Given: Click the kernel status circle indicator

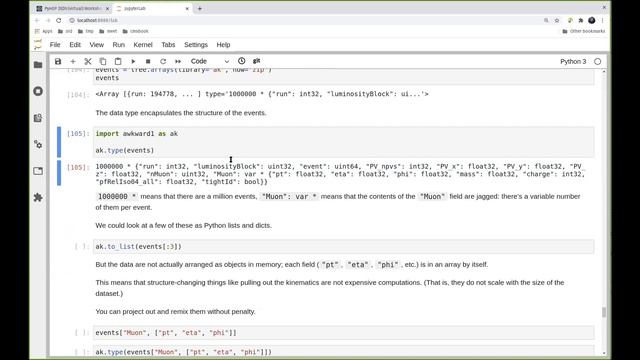Looking at the screenshot, I should click(598, 62).
